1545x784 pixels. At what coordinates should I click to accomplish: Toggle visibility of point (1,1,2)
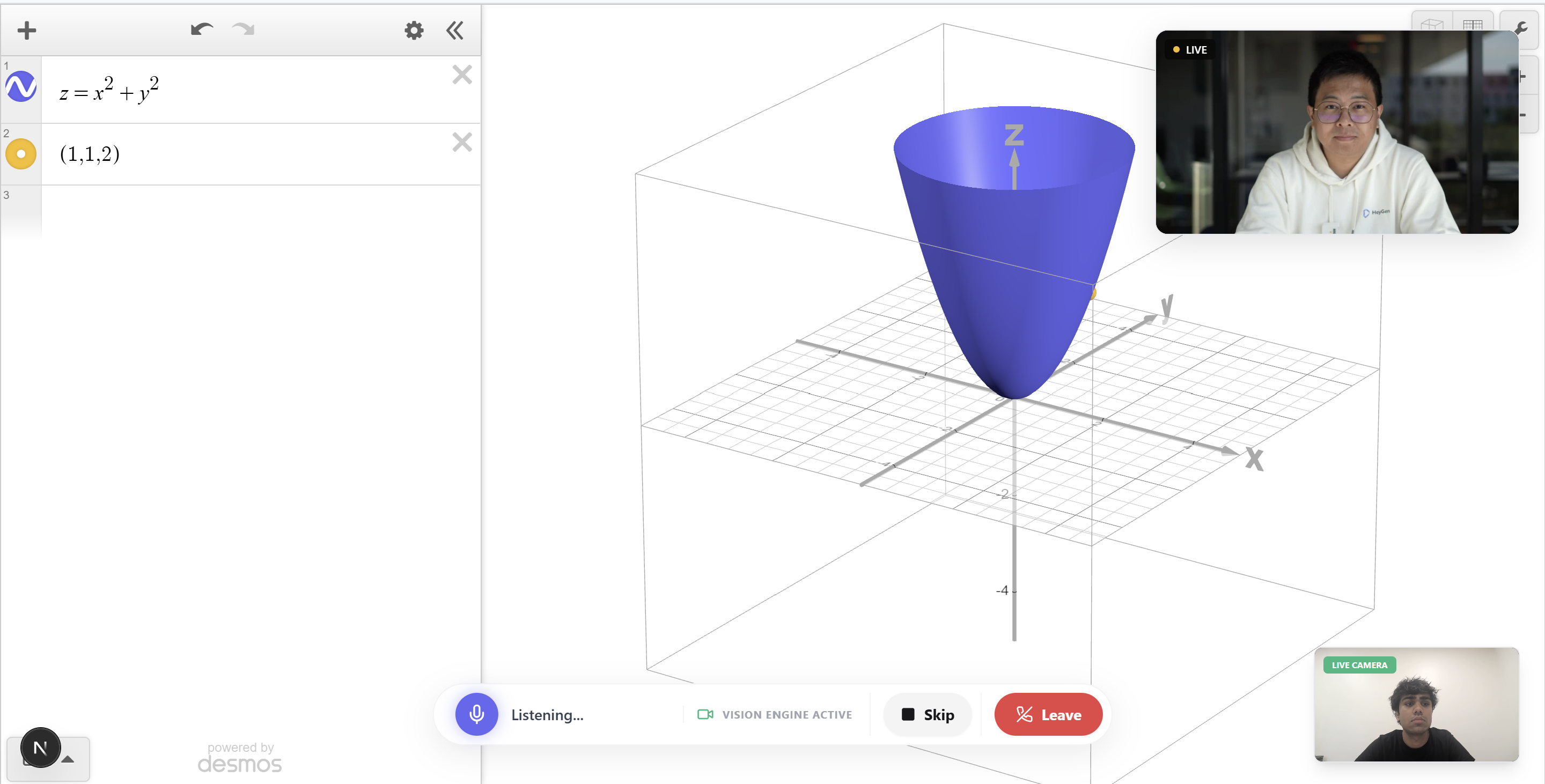pyautogui.click(x=21, y=154)
